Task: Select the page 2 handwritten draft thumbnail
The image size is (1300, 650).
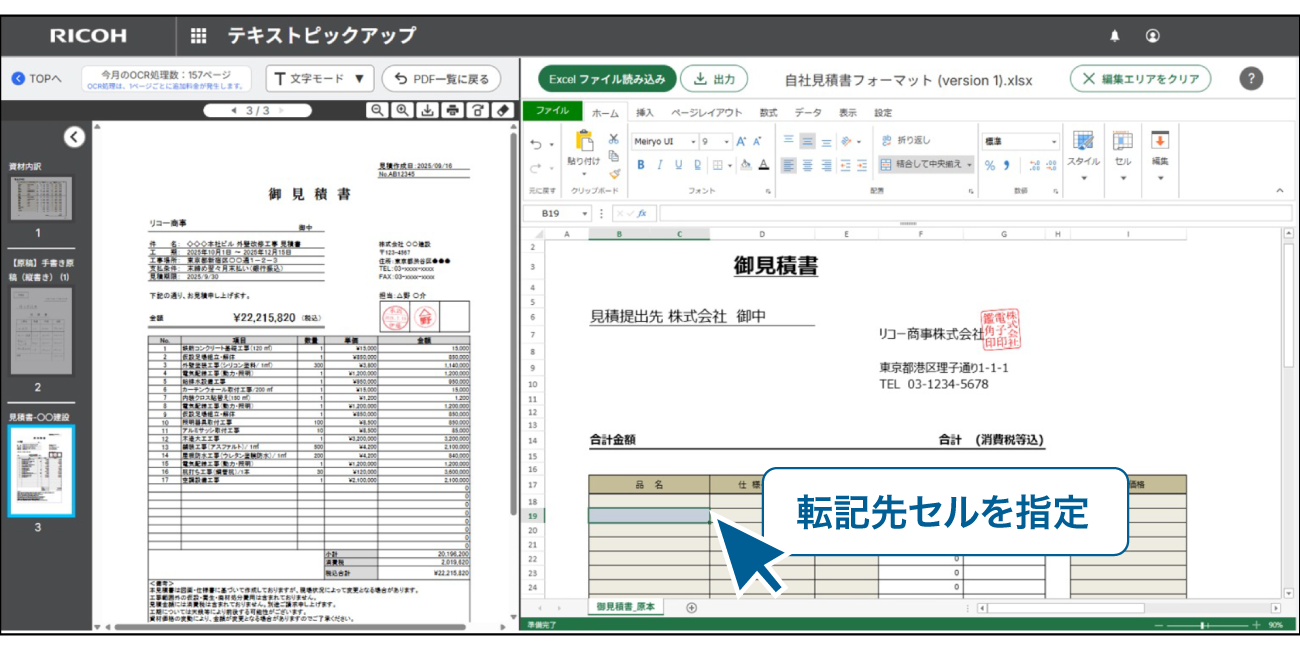Action: (40, 331)
